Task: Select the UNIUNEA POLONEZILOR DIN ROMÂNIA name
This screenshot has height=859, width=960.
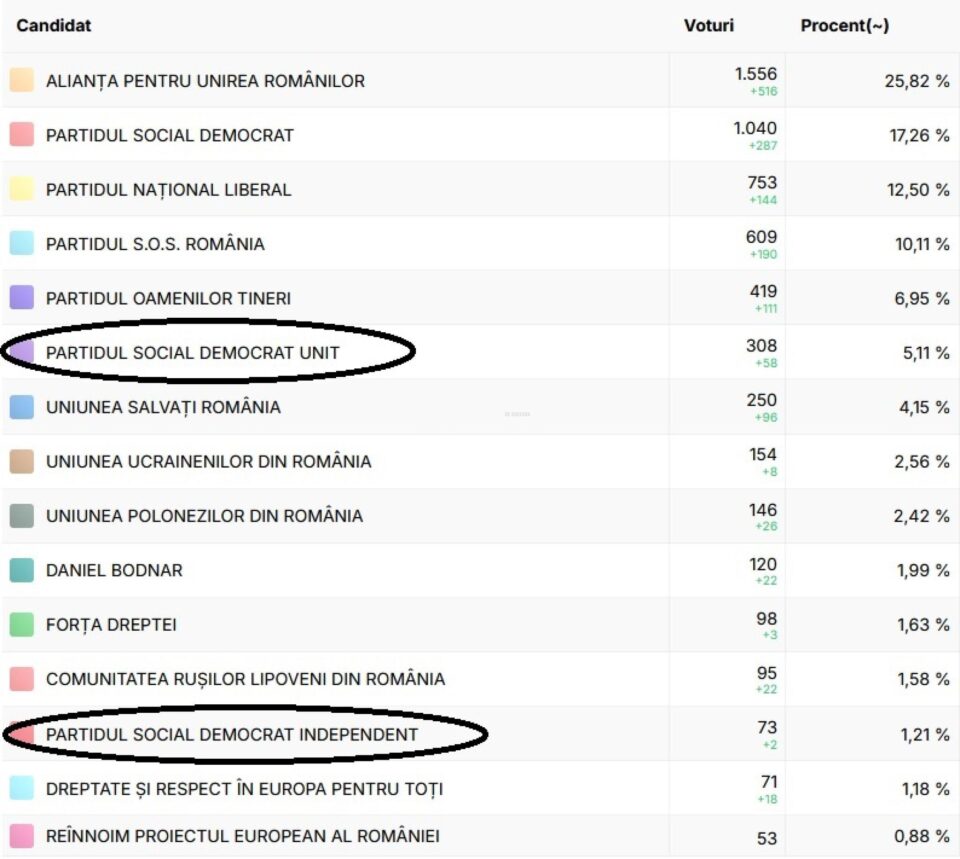Action: (x=204, y=516)
